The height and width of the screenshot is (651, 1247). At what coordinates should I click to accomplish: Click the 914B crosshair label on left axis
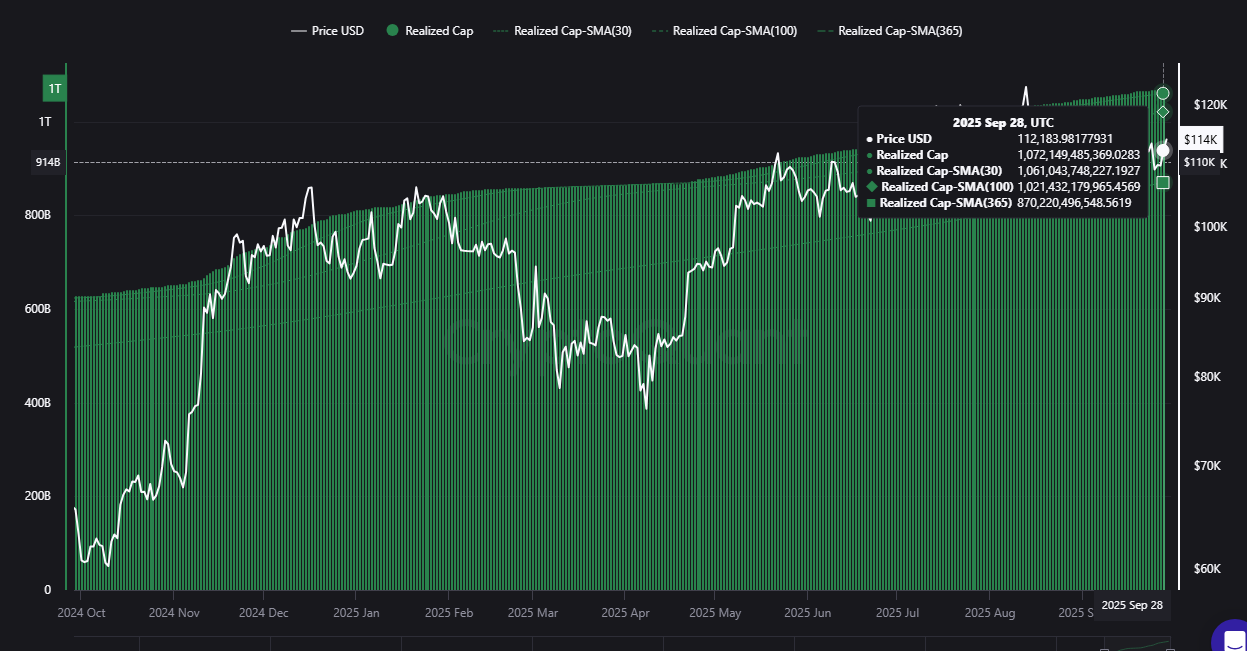[x=49, y=162]
